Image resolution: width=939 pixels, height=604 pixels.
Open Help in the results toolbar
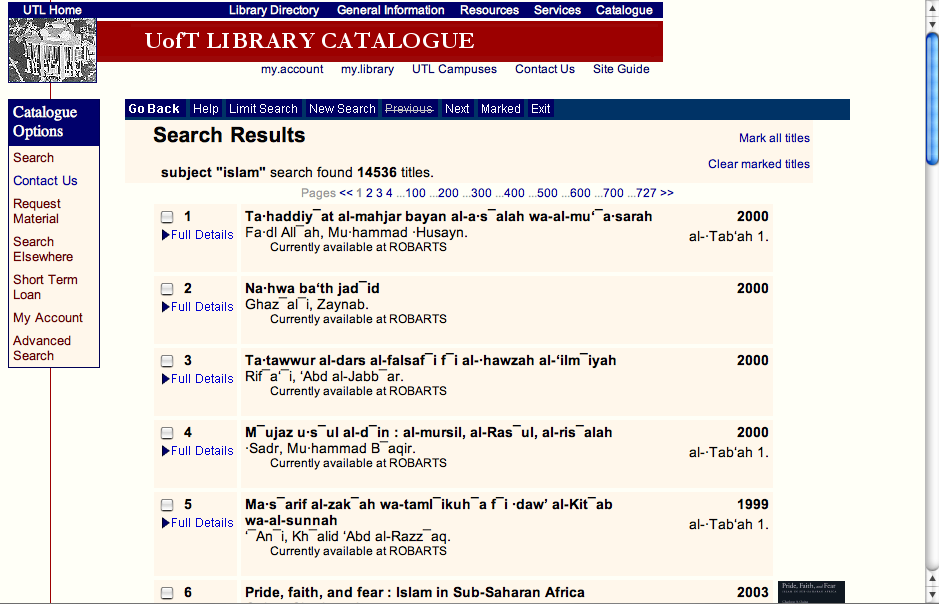205,108
